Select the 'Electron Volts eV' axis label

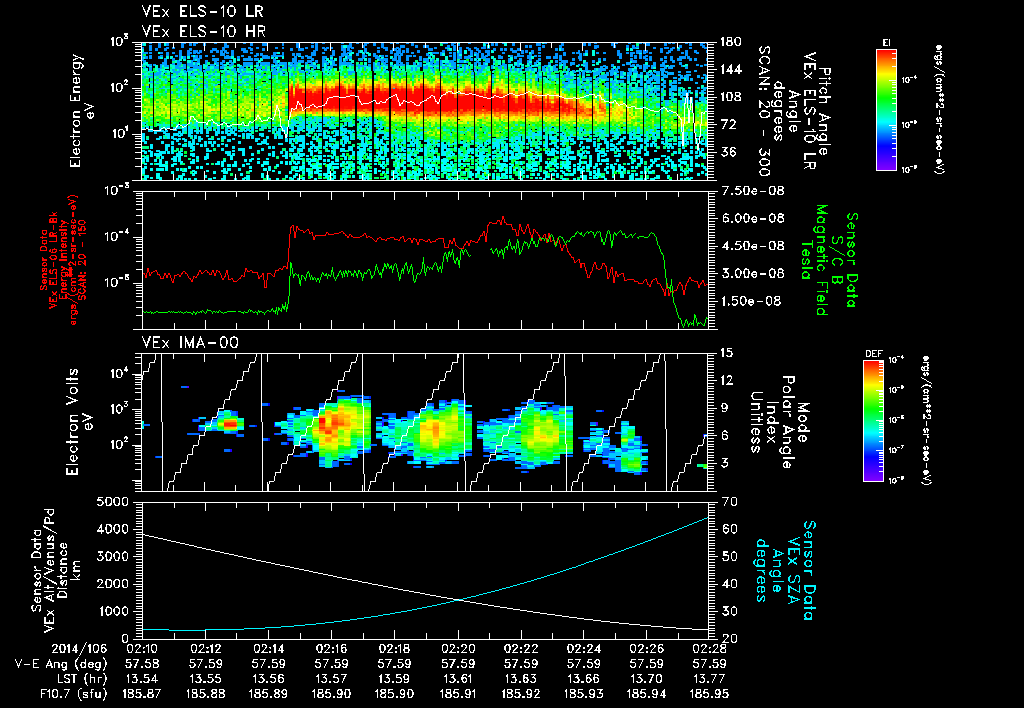click(78, 421)
